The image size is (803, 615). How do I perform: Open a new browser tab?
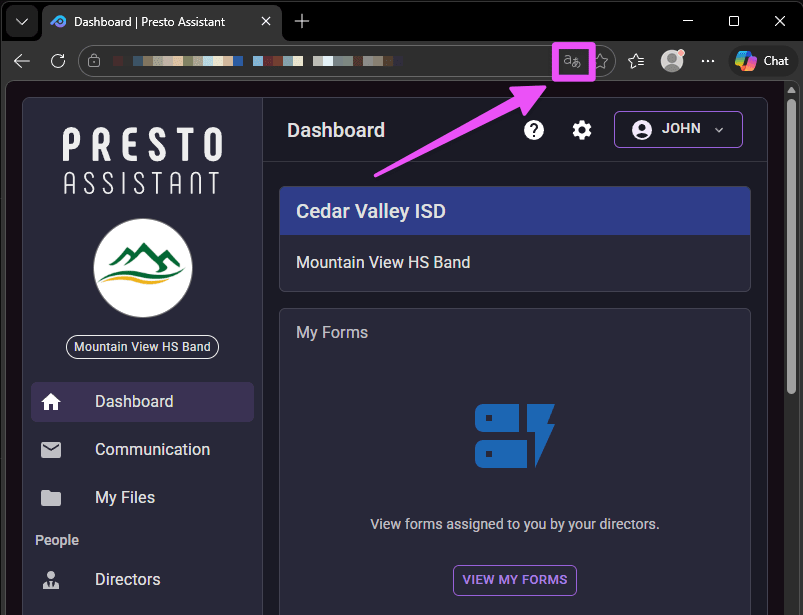(302, 21)
